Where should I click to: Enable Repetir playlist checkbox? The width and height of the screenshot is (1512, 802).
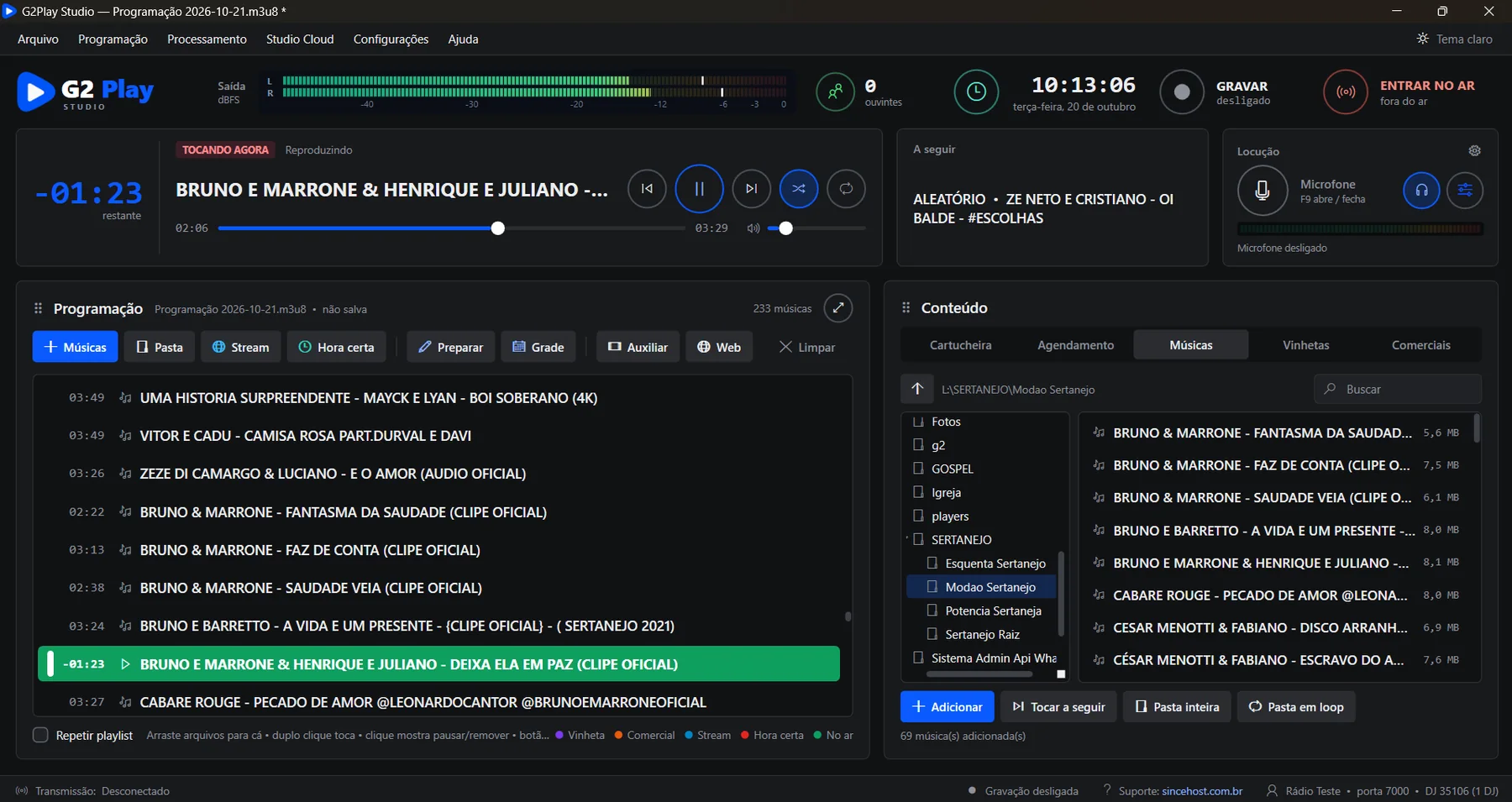(40, 735)
